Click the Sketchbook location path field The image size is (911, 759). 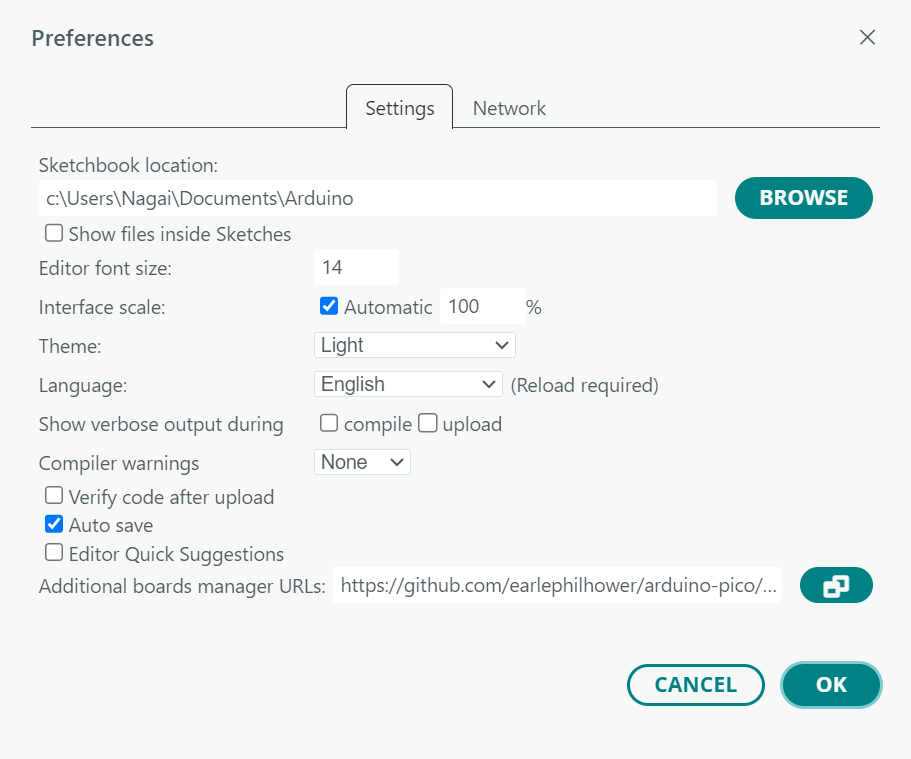[378, 198]
